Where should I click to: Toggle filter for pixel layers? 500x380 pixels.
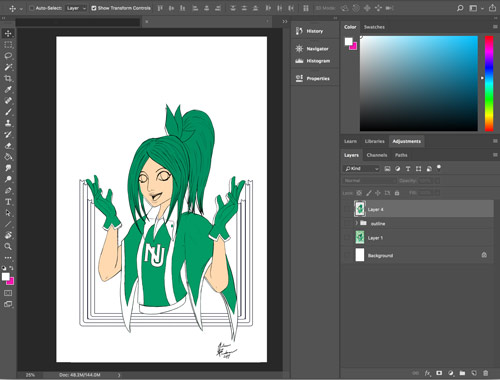(387, 169)
